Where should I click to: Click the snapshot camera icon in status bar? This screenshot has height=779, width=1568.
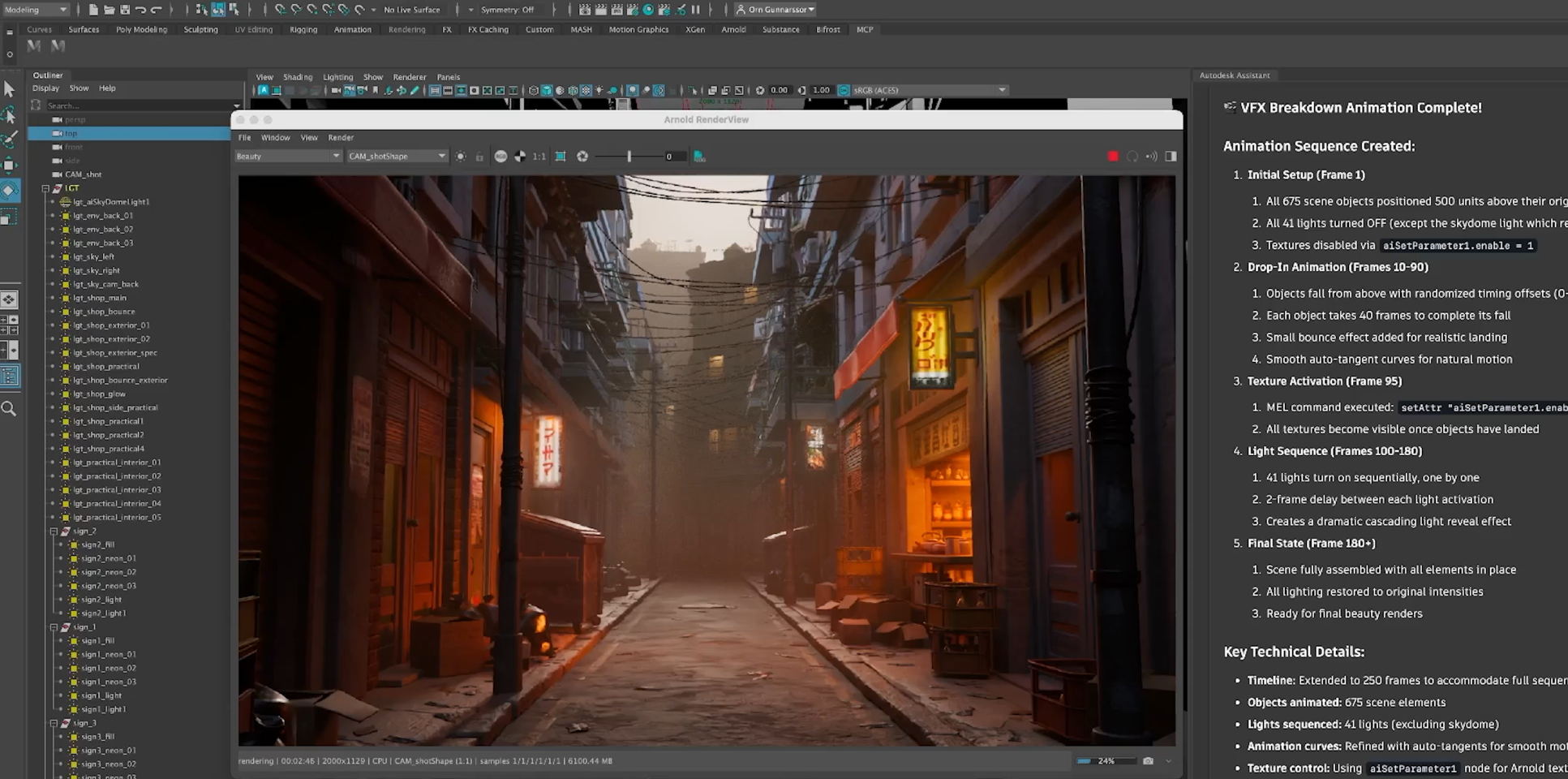coord(1148,761)
